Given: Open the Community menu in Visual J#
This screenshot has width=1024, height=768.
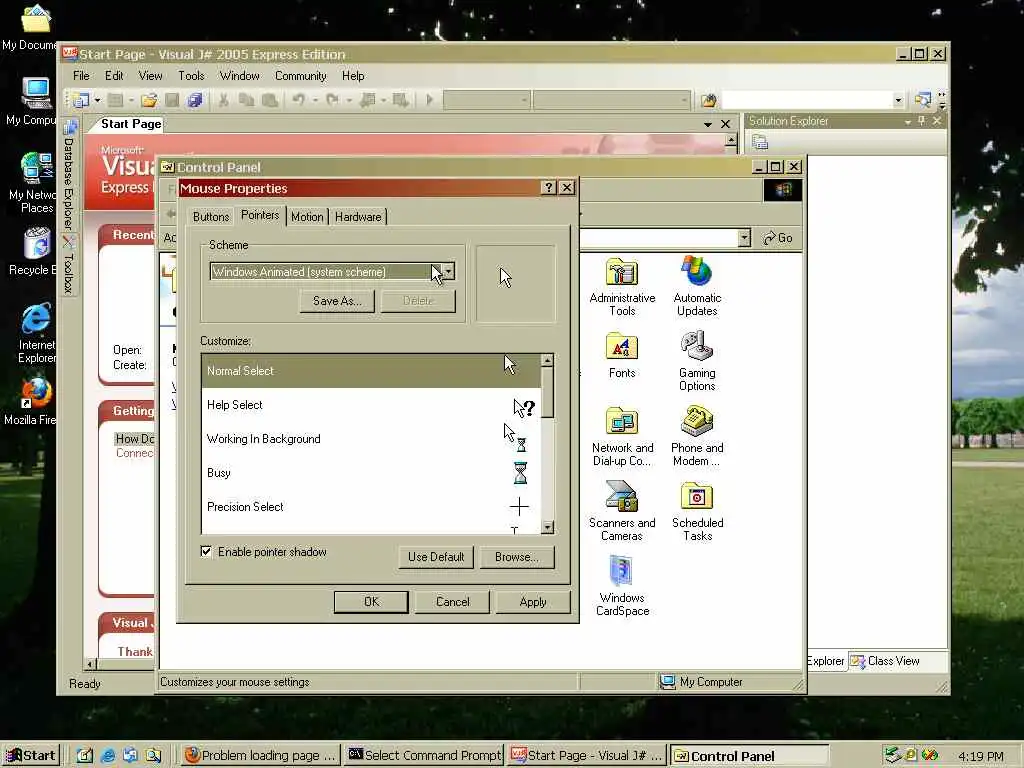Looking at the screenshot, I should click(x=300, y=76).
